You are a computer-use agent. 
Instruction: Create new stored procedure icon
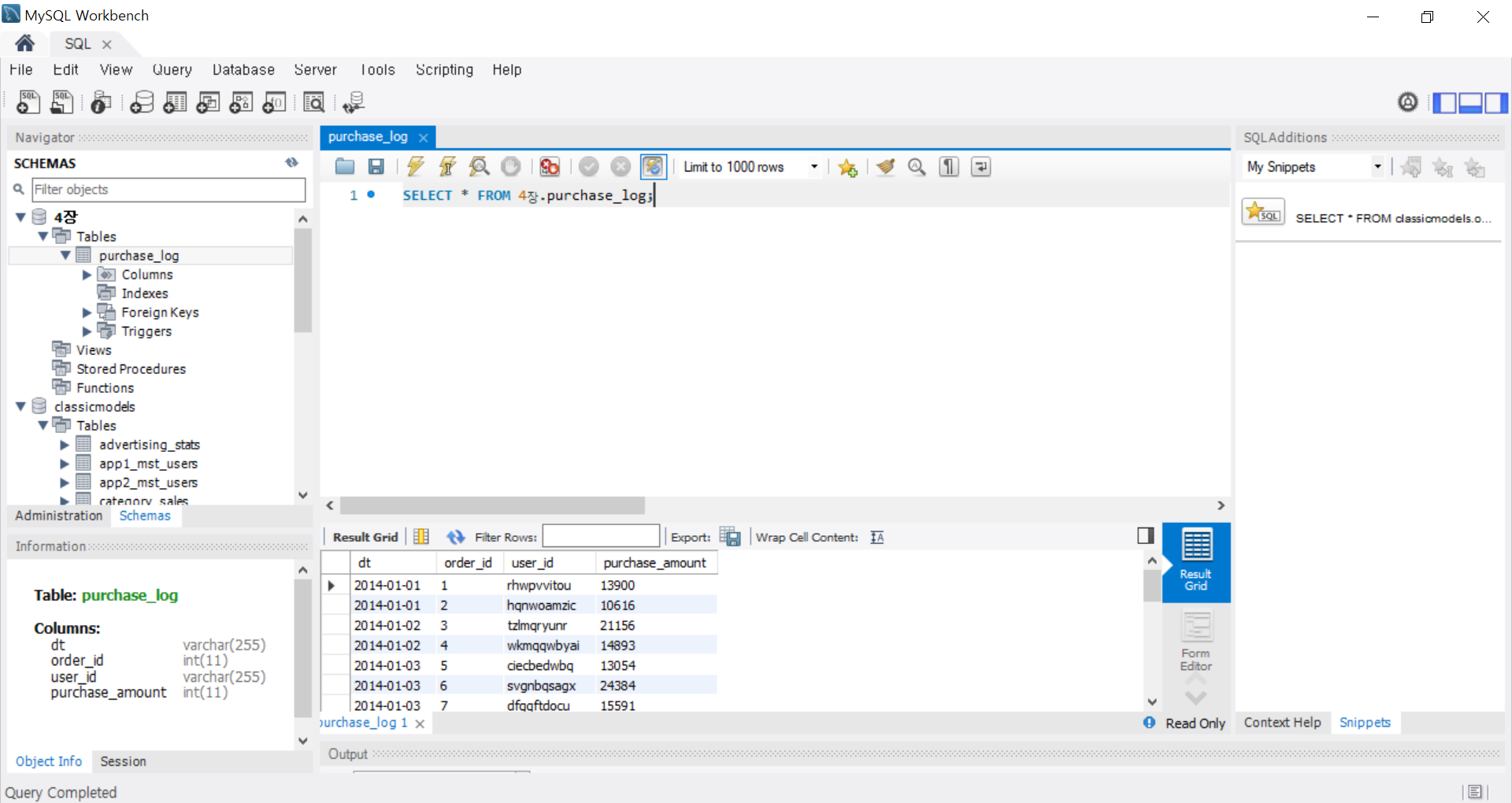pos(241,102)
